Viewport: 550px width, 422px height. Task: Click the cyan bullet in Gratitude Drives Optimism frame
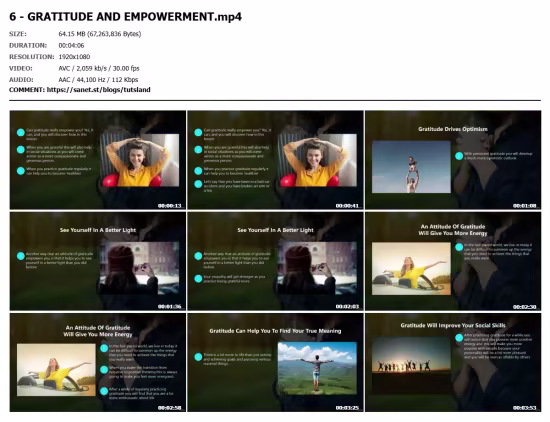459,156
